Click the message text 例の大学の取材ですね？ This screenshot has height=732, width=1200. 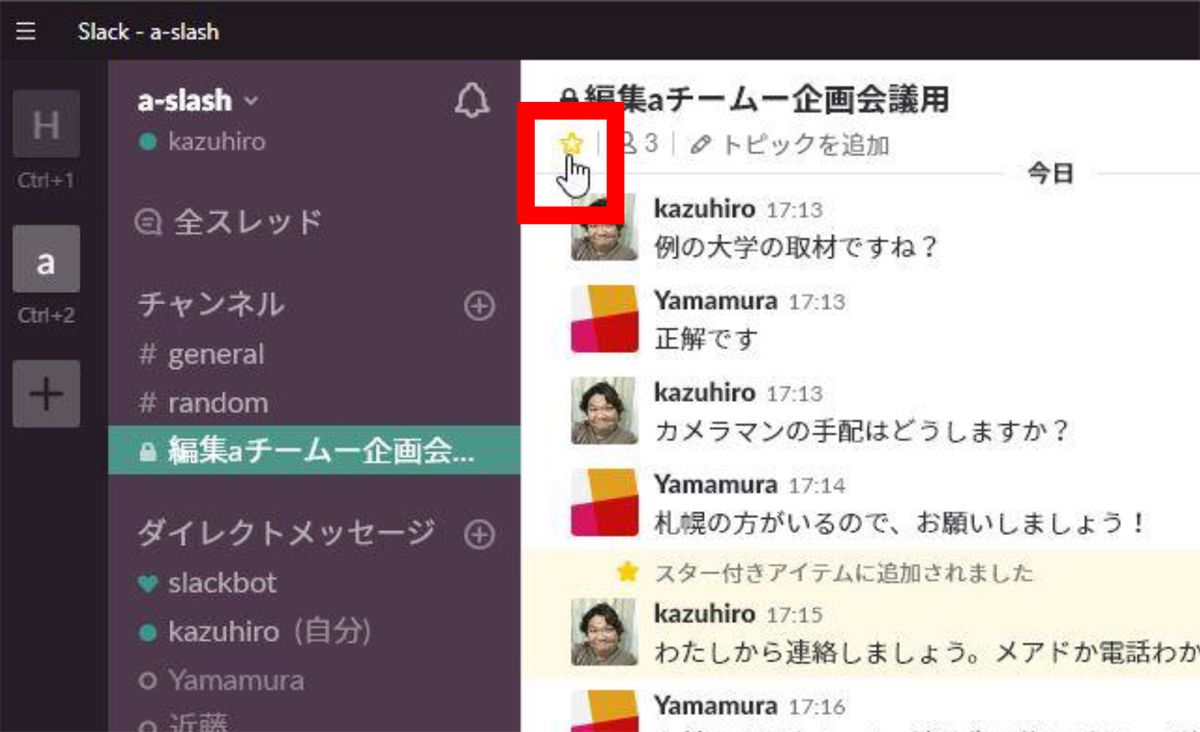[x=797, y=246]
